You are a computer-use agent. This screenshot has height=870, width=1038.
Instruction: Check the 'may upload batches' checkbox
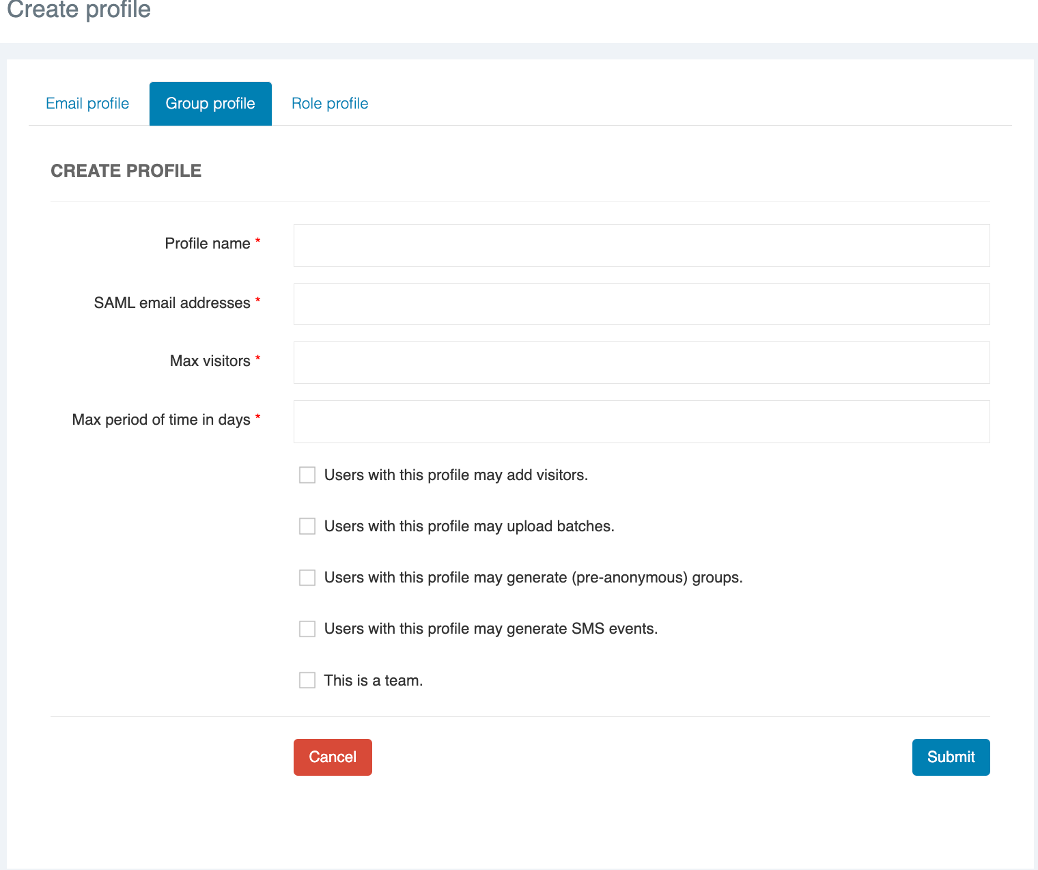307,526
